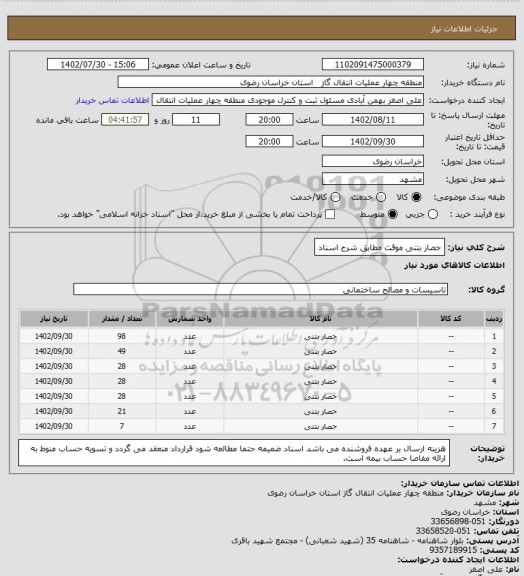
Task: Click the need number field 1102091475000379
Action: [x=373, y=64]
